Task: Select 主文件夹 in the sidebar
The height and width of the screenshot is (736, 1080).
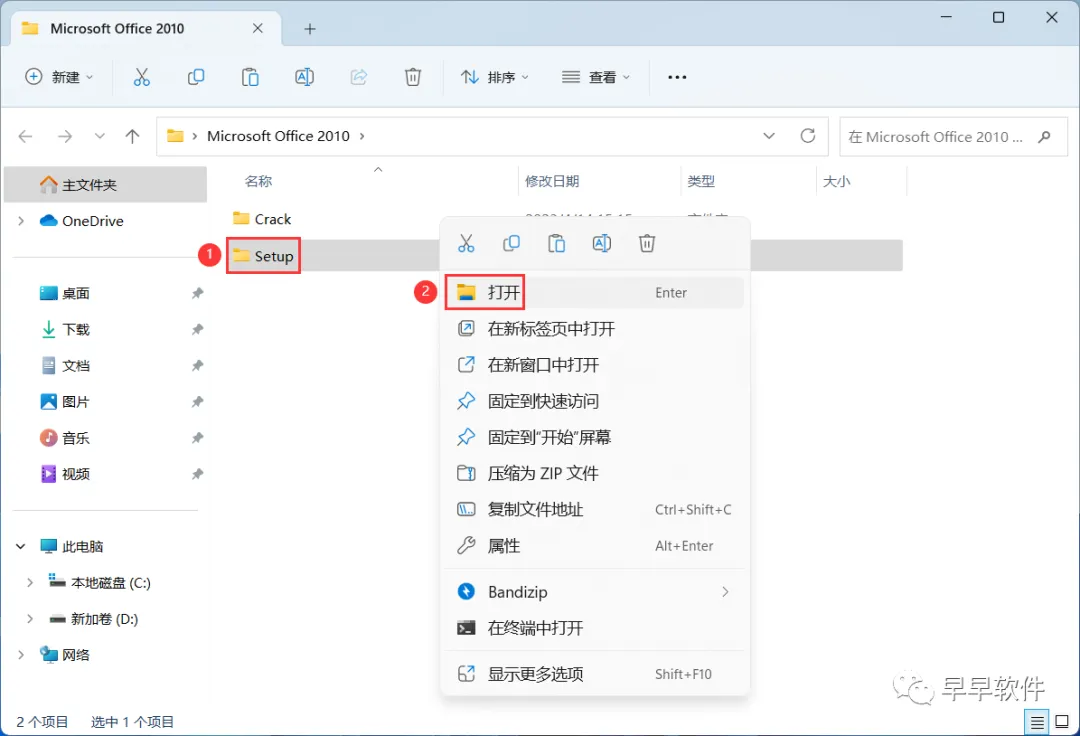Action: click(x=105, y=185)
